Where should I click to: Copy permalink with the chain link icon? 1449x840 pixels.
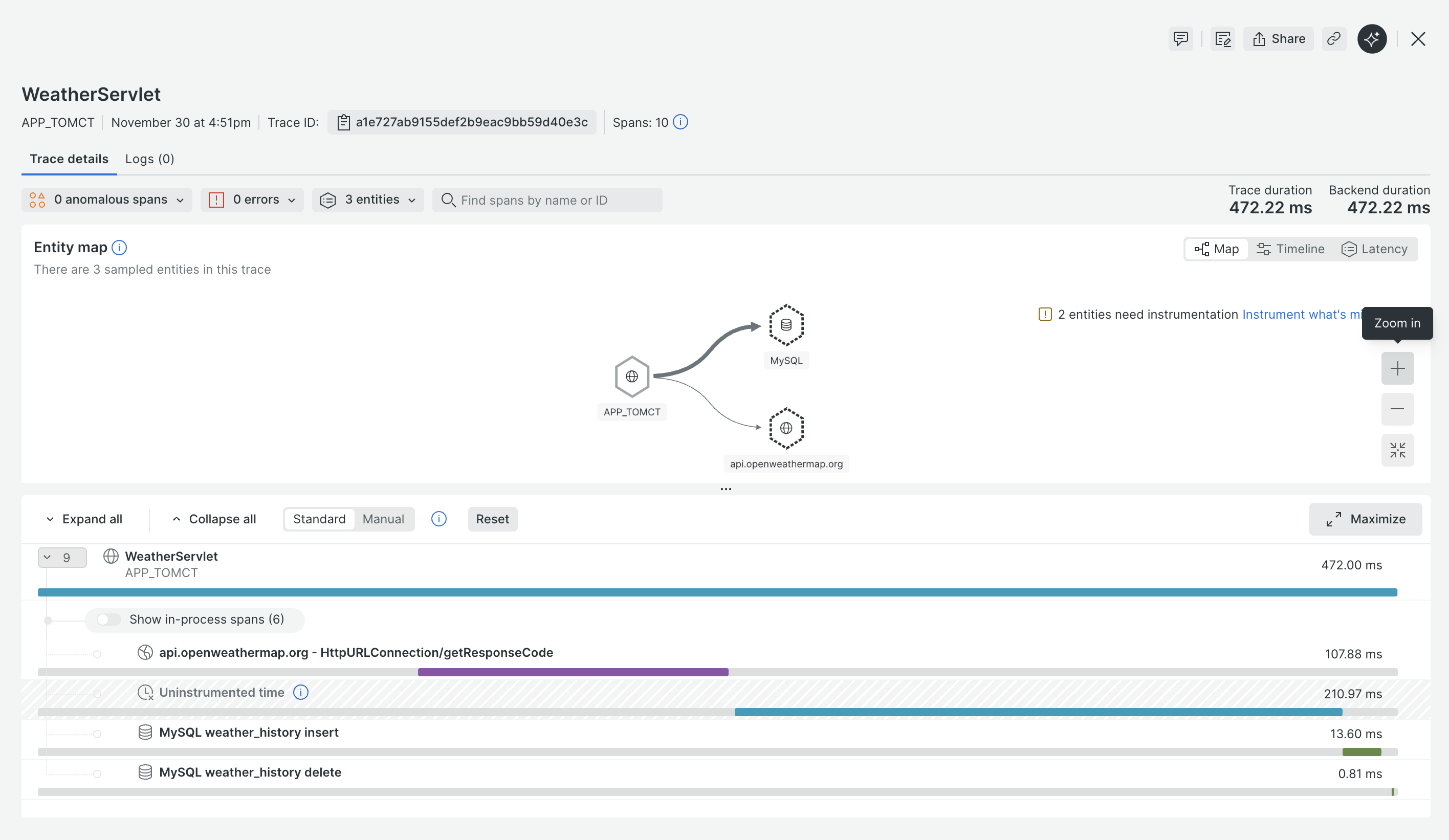point(1334,39)
